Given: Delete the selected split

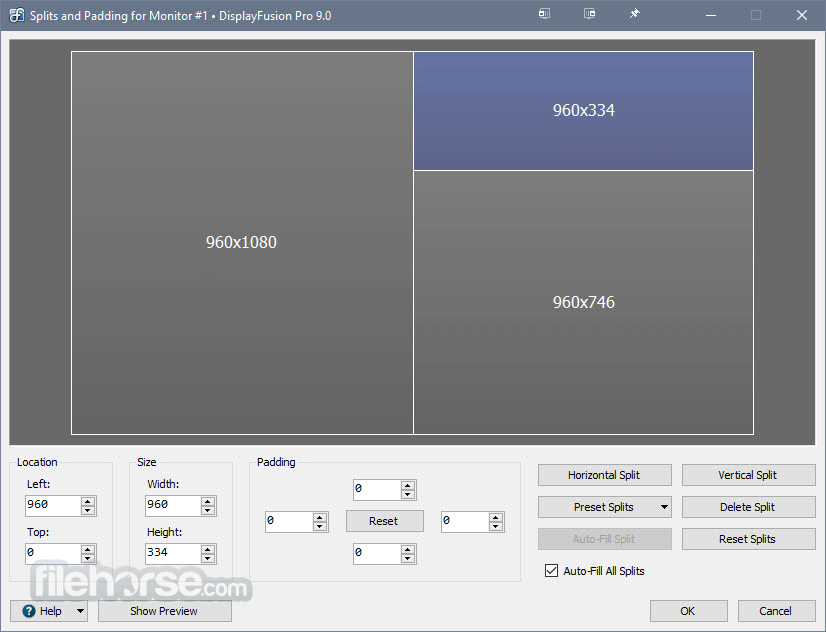Looking at the screenshot, I should point(748,507).
